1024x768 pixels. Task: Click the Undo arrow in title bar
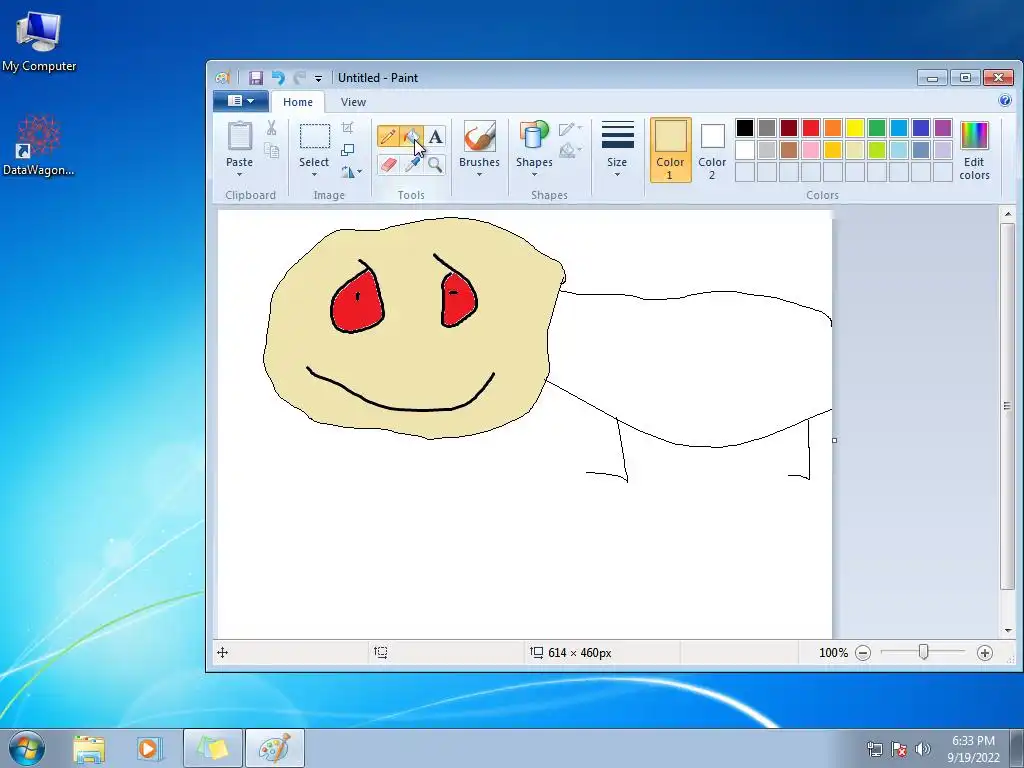coord(278,78)
